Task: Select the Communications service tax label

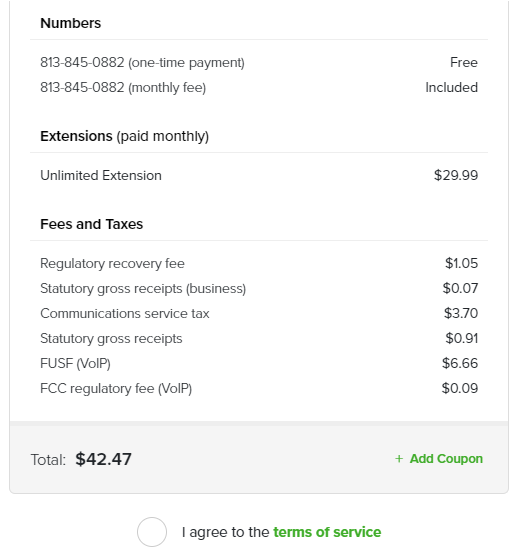Action: click(x=125, y=314)
